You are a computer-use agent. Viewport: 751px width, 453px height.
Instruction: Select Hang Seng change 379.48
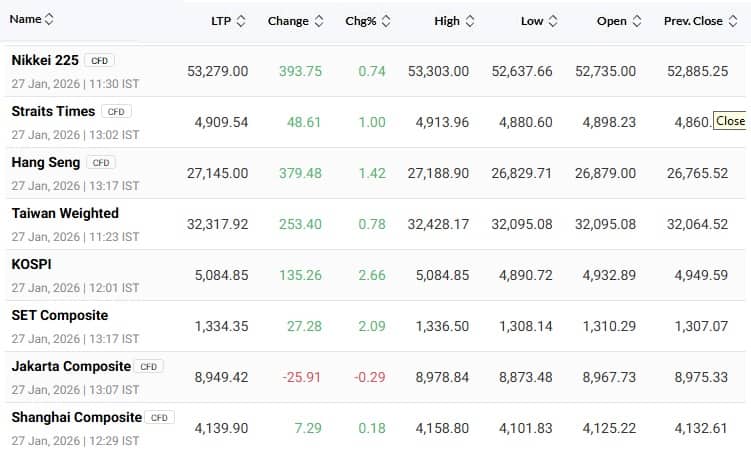pos(300,173)
